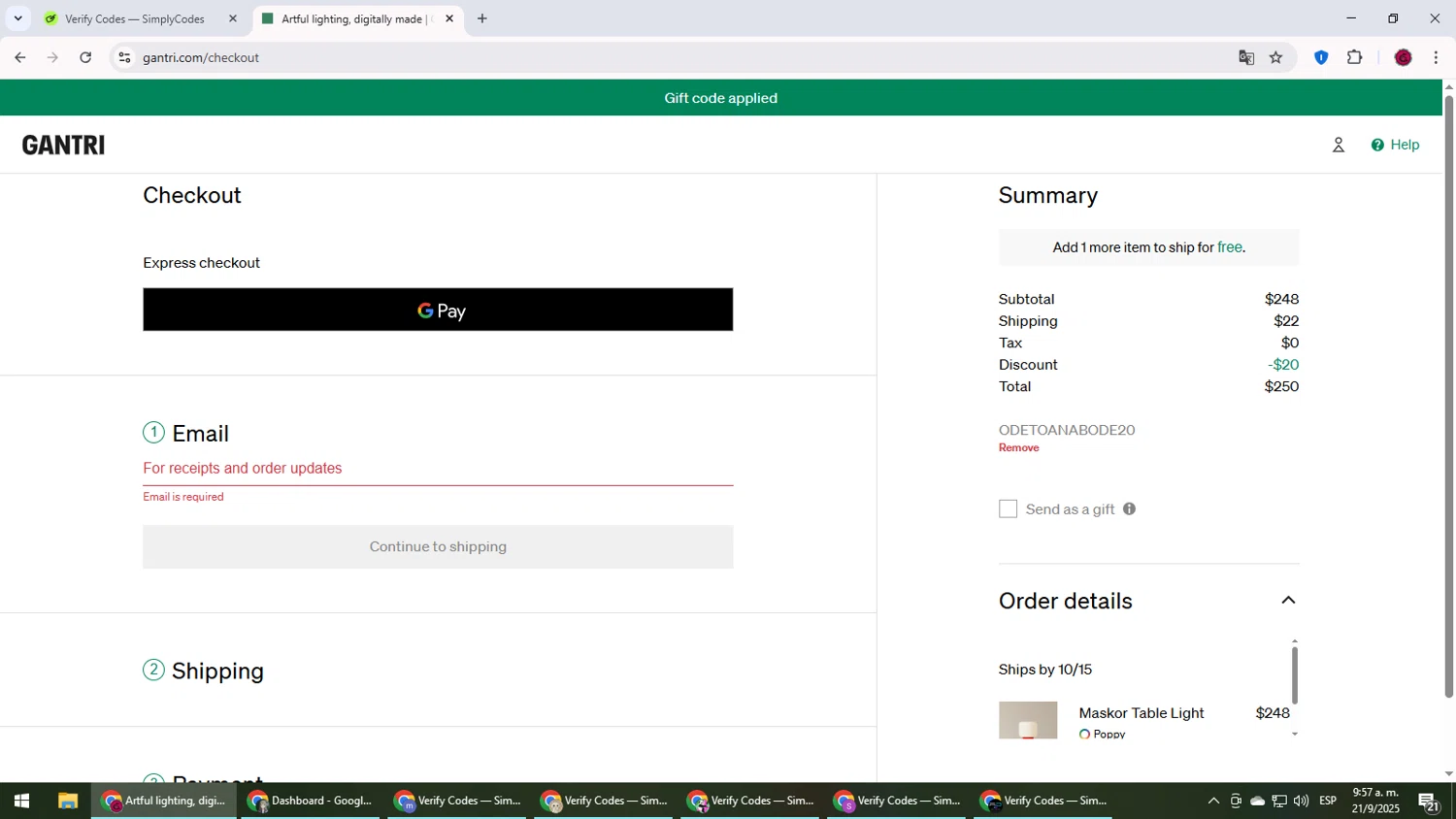Switch to Dashboard Google taskbar window
The width and height of the screenshot is (1456, 819).
[x=310, y=802]
